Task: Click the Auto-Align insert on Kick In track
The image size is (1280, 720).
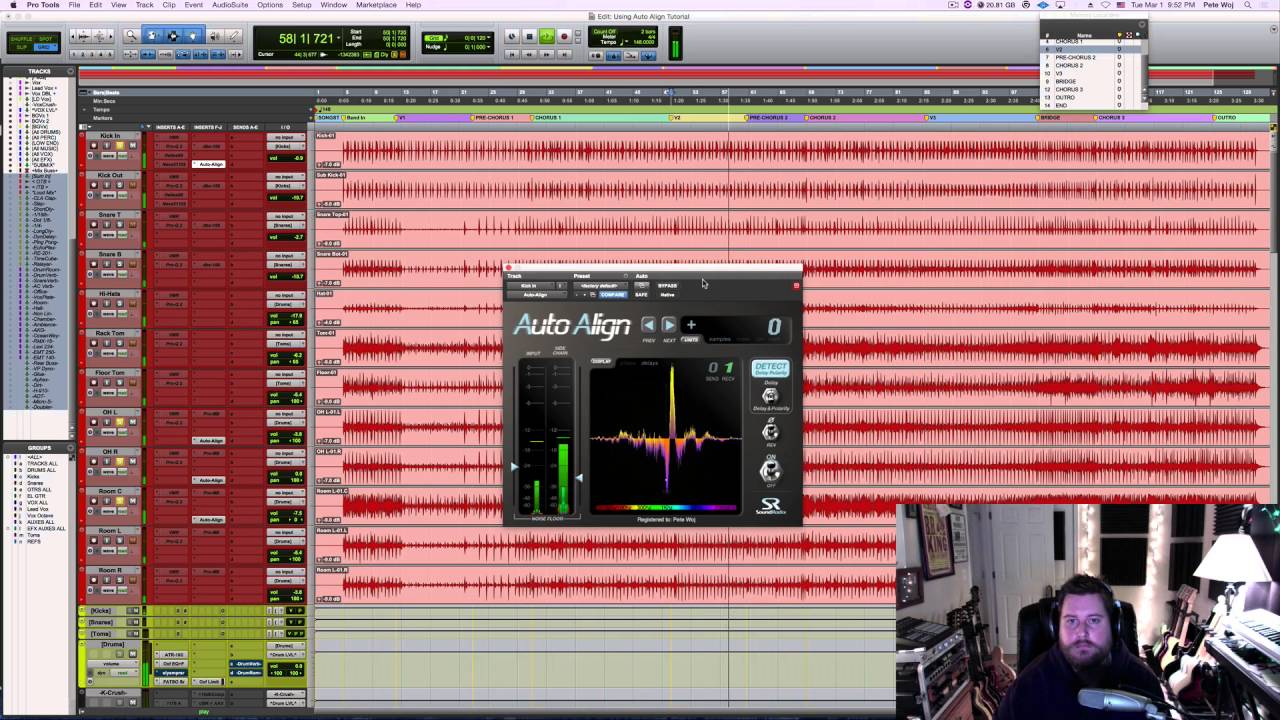Action: pyautogui.click(x=211, y=164)
